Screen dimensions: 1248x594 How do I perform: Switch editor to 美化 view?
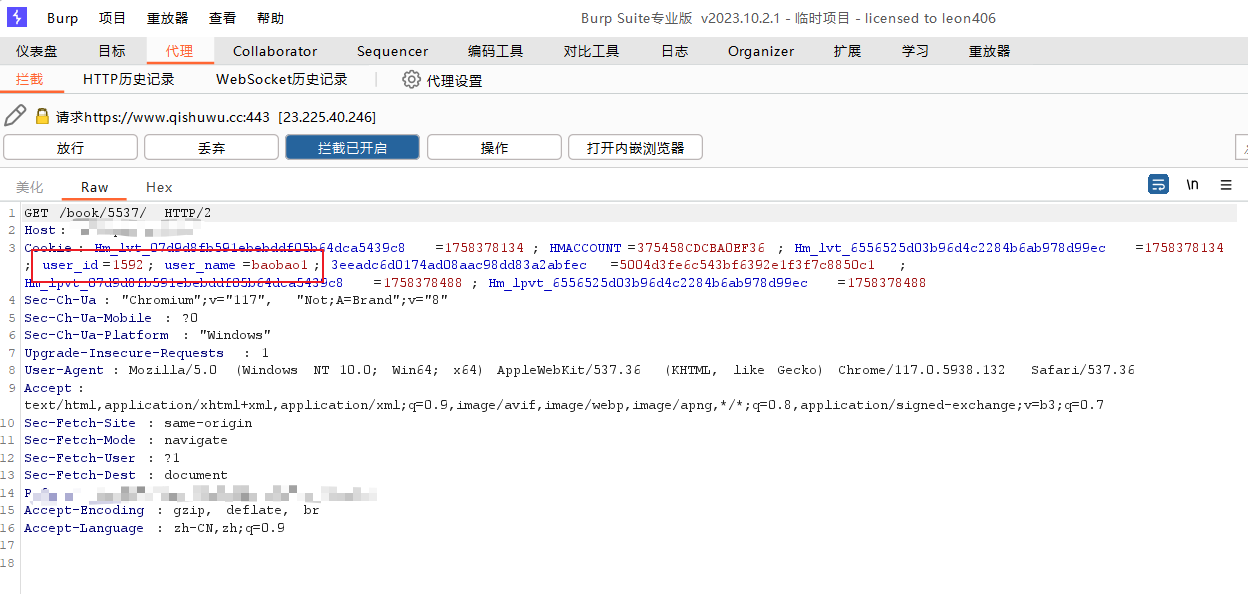pyautogui.click(x=30, y=187)
